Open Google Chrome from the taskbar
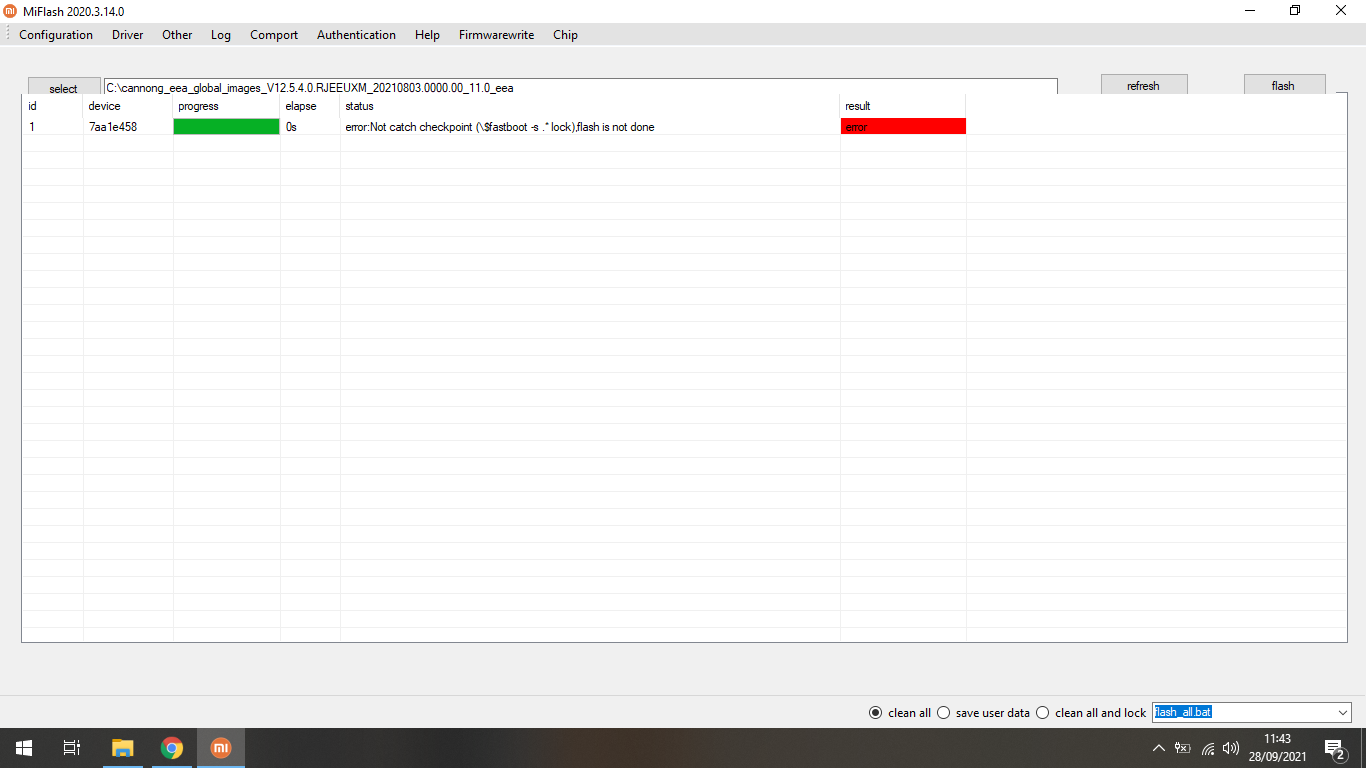Image resolution: width=1366 pixels, height=768 pixels. (x=172, y=748)
